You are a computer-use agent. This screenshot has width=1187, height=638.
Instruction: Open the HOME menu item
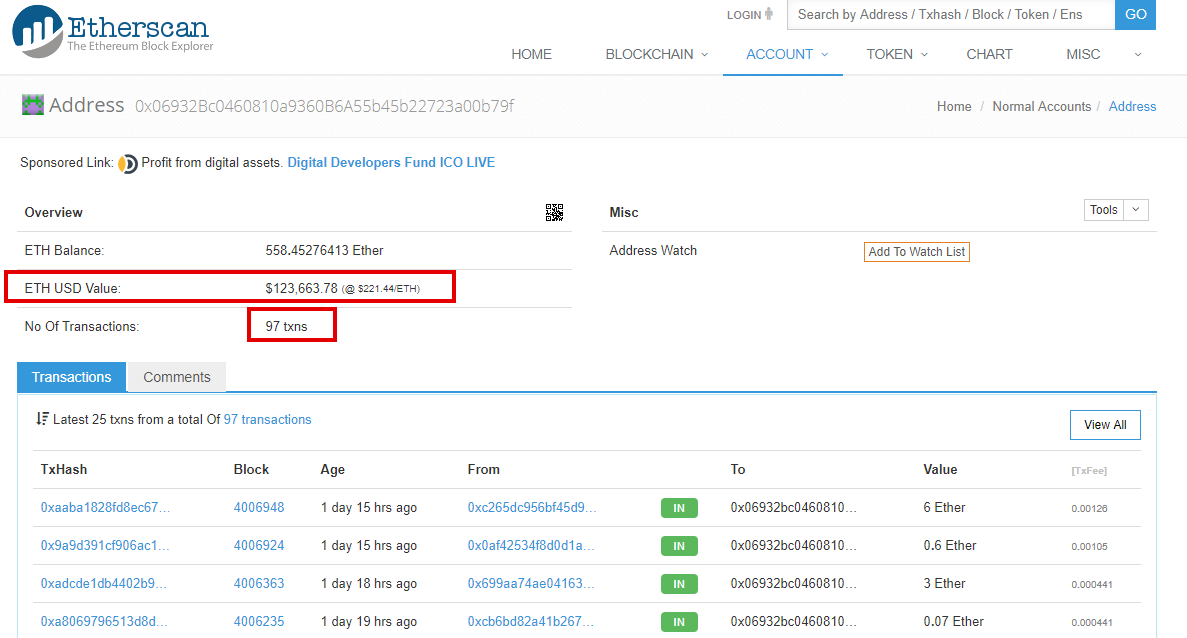(x=531, y=54)
